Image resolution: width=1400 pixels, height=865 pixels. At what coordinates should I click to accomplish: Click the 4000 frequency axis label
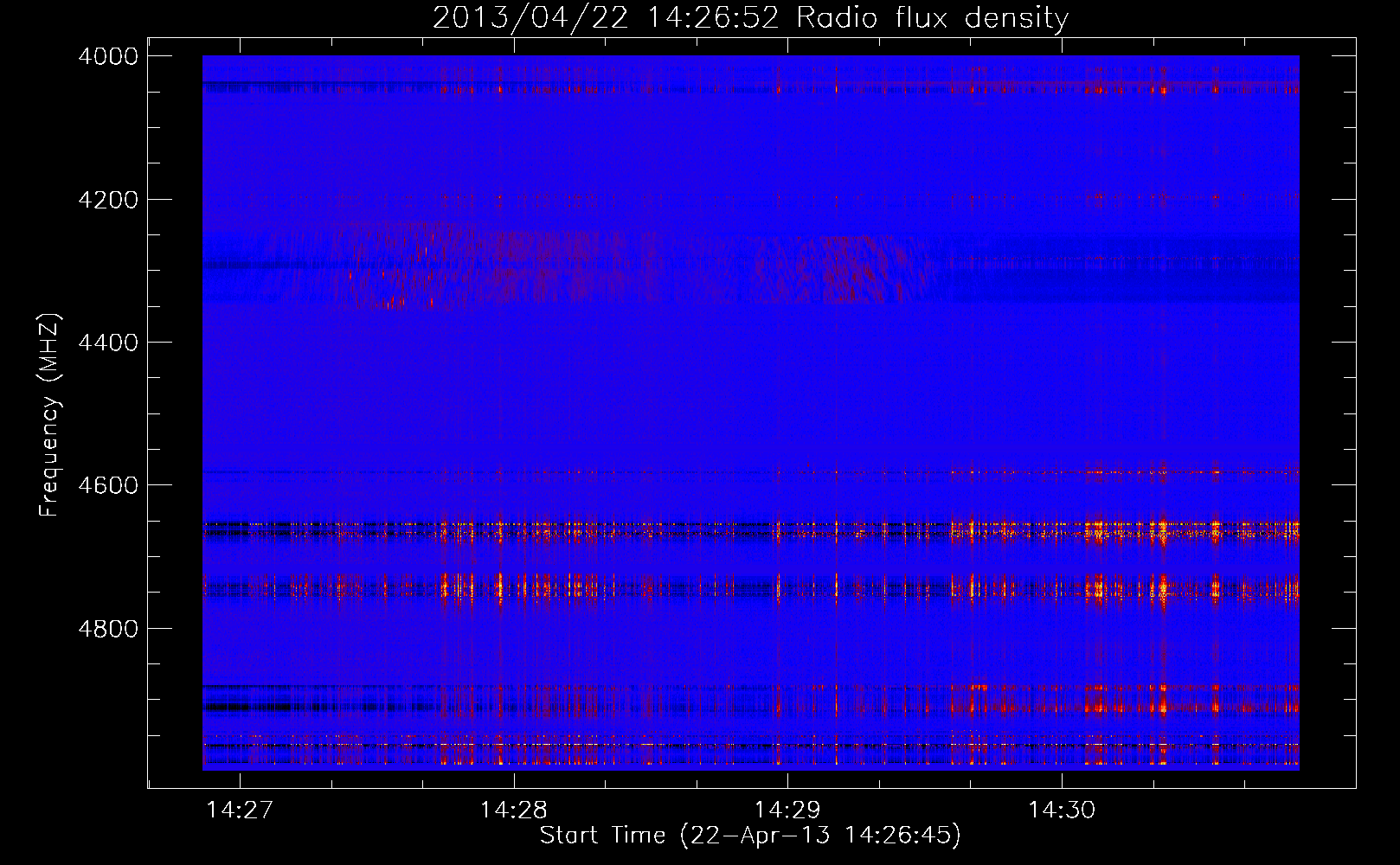pos(108,56)
